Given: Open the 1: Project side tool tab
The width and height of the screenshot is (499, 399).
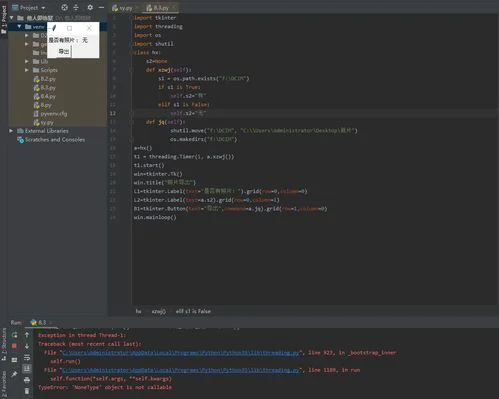Looking at the screenshot, I should [4, 19].
